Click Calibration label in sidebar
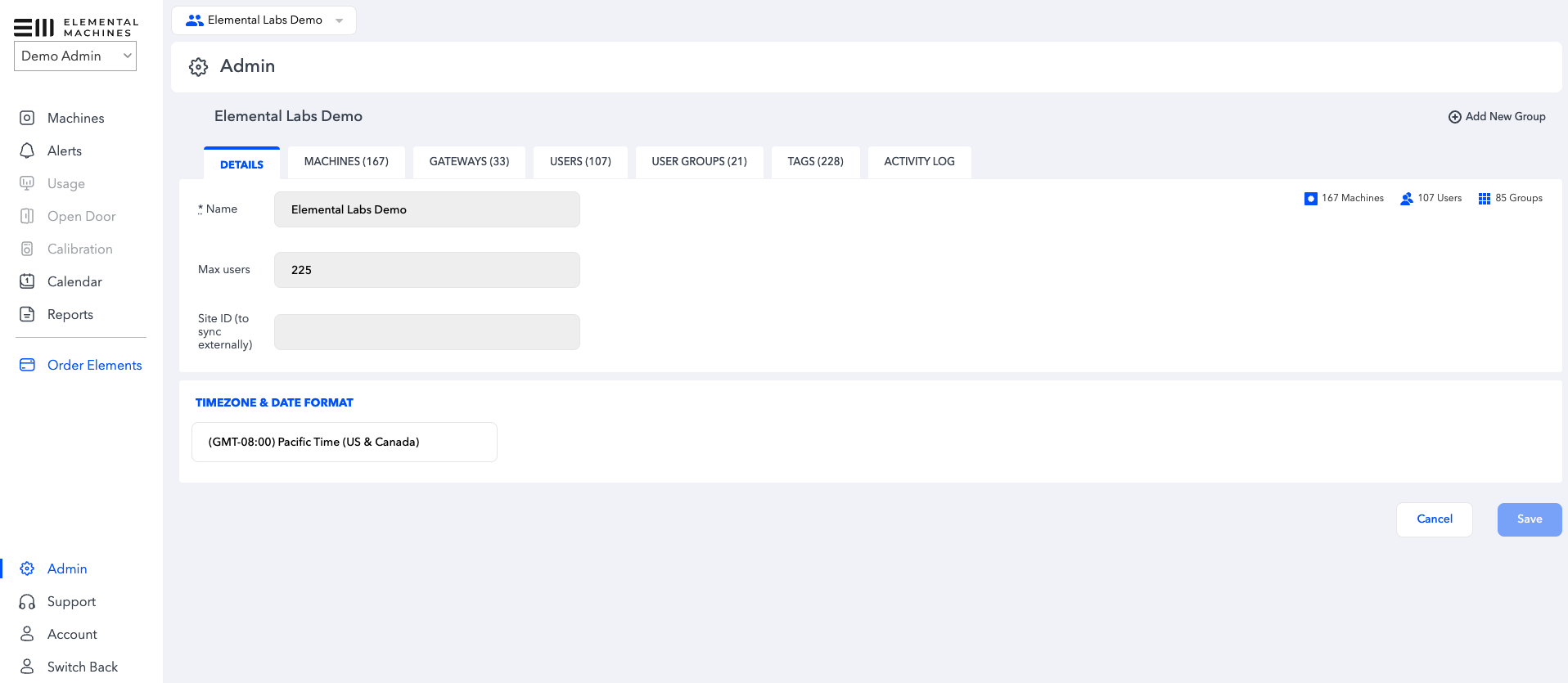 pos(80,249)
